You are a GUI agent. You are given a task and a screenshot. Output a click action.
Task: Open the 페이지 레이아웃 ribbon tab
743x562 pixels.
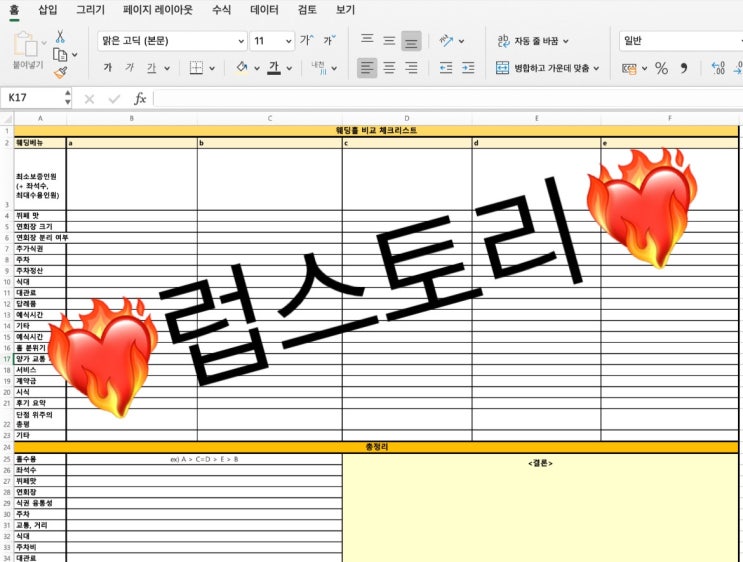click(158, 10)
